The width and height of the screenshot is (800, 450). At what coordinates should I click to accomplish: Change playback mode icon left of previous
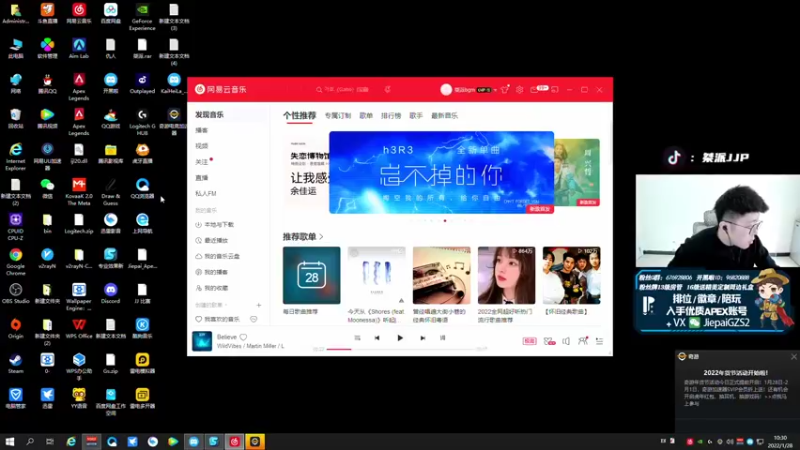[357, 338]
